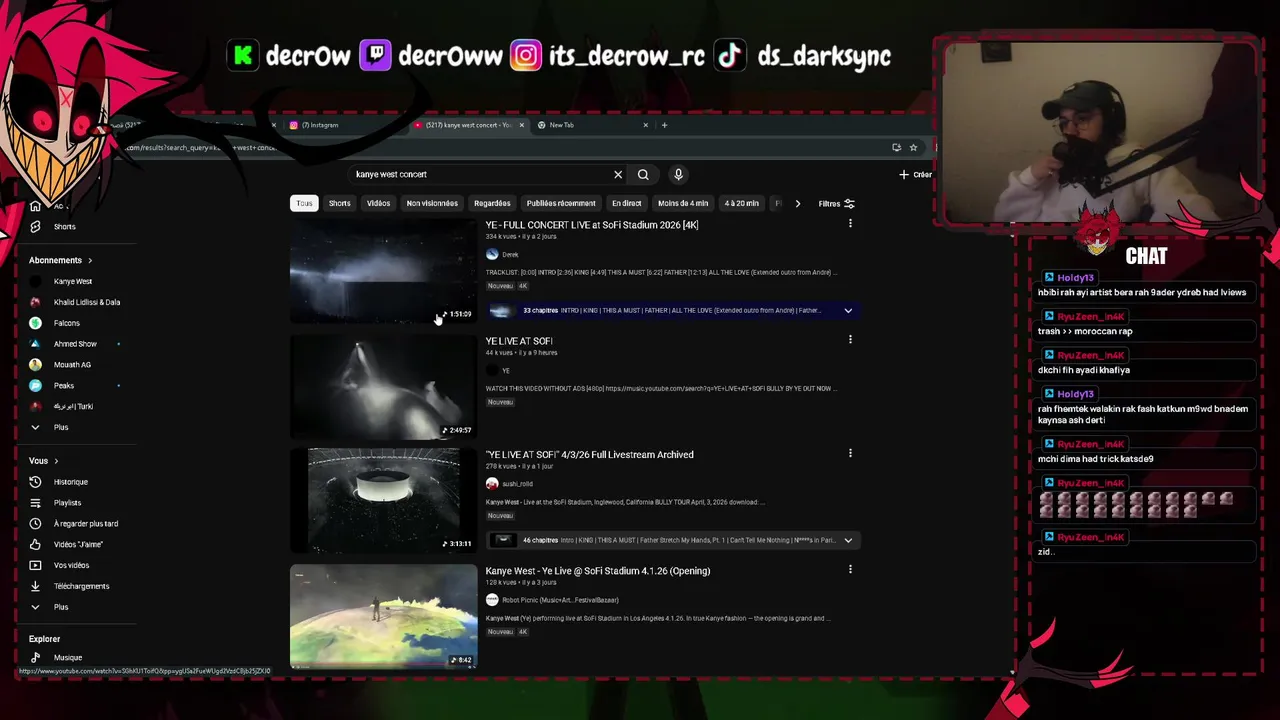Open Téléchargements in the sidebar
This screenshot has width=1280, height=720.
pyautogui.click(x=81, y=586)
